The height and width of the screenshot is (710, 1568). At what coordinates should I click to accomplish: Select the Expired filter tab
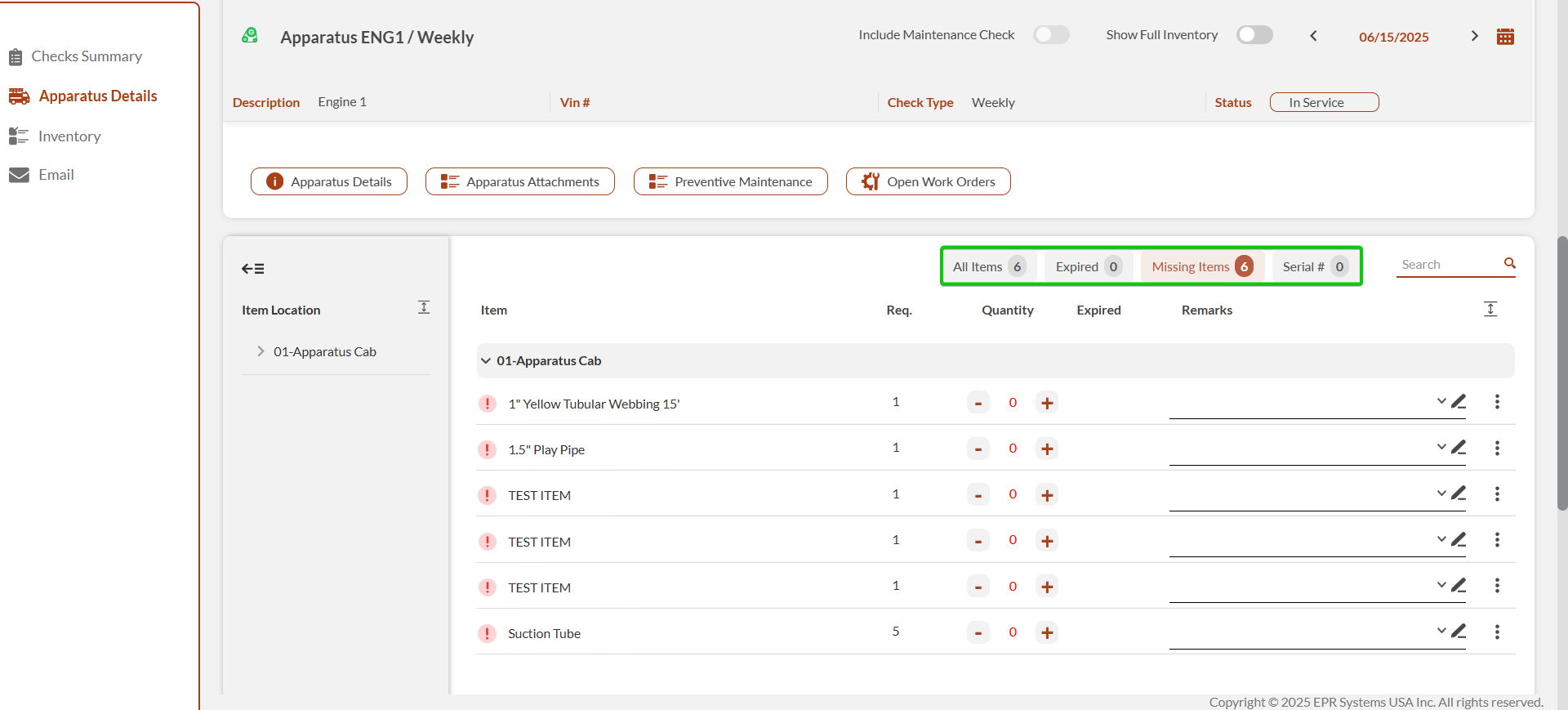coord(1088,266)
